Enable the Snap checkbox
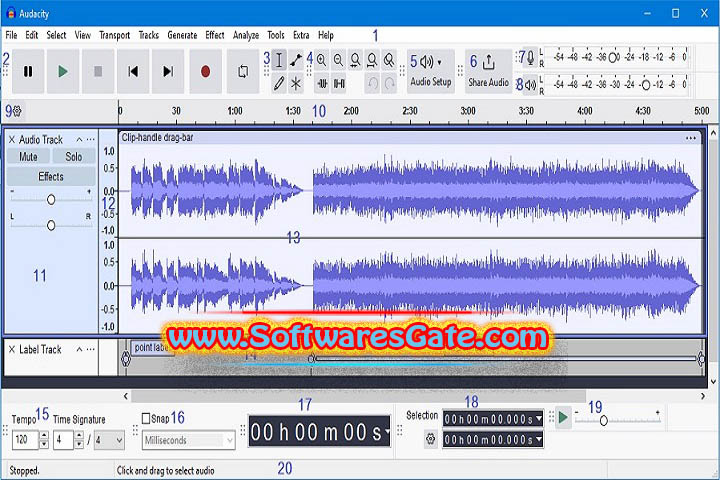The height and width of the screenshot is (480, 720). 146,418
